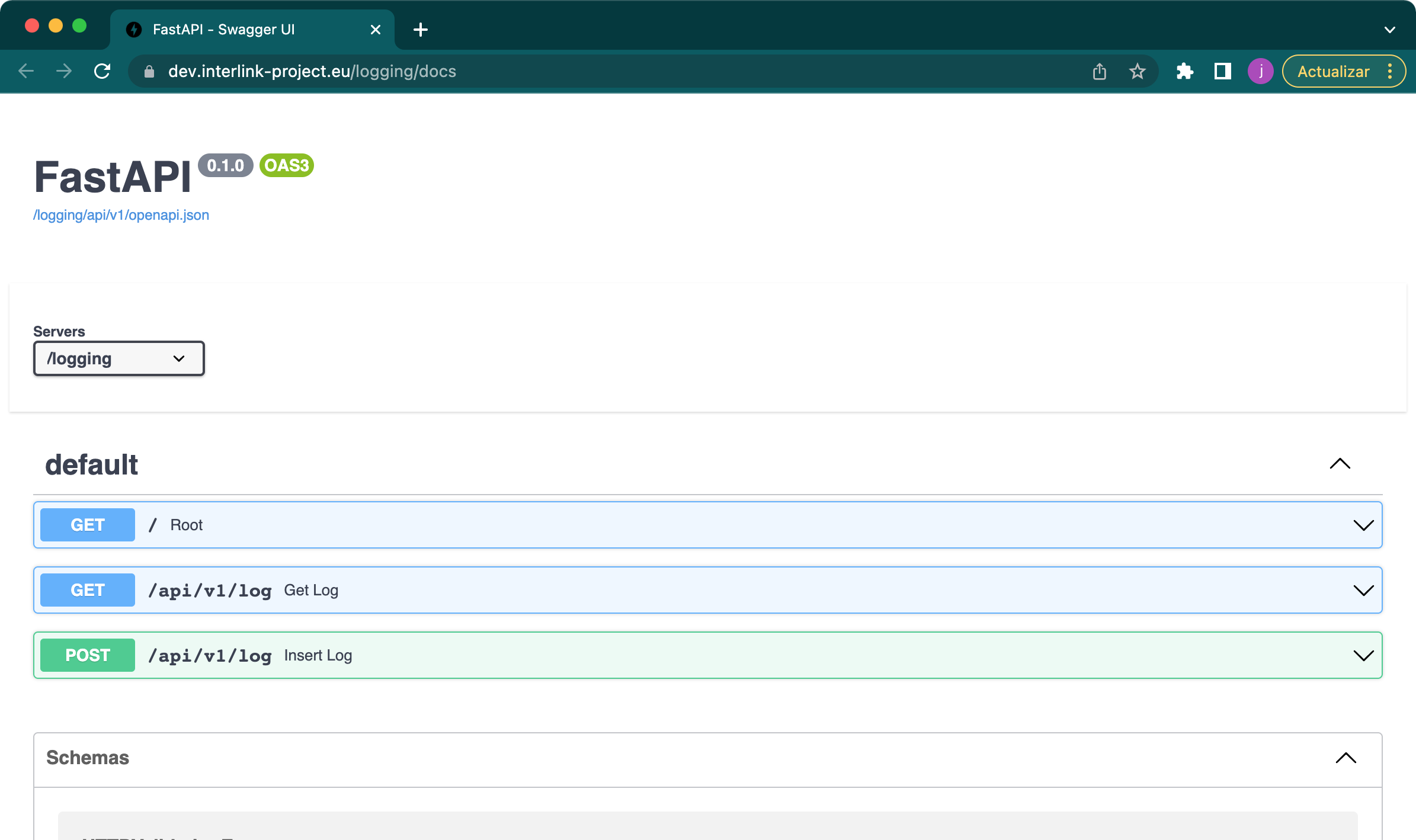Click the 'Get Log' summary text
The image size is (1416, 840).
click(x=311, y=590)
